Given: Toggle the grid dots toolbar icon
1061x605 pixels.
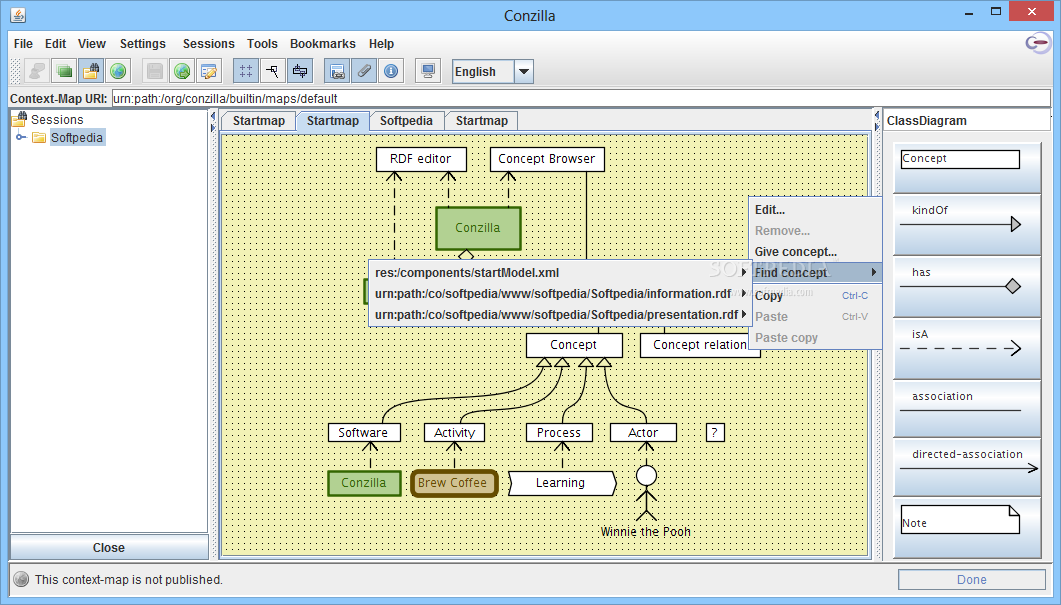Looking at the screenshot, I should (x=246, y=71).
